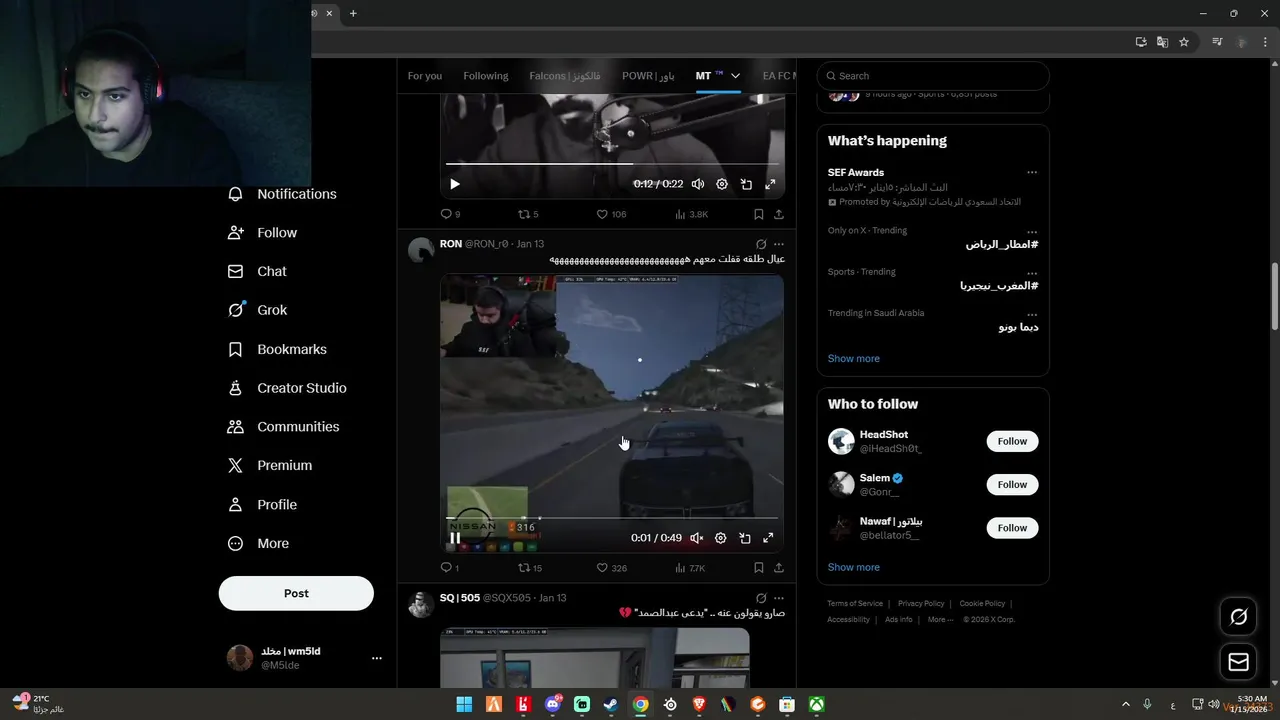
Task: Click Show more under Who to follow
Action: (853, 567)
